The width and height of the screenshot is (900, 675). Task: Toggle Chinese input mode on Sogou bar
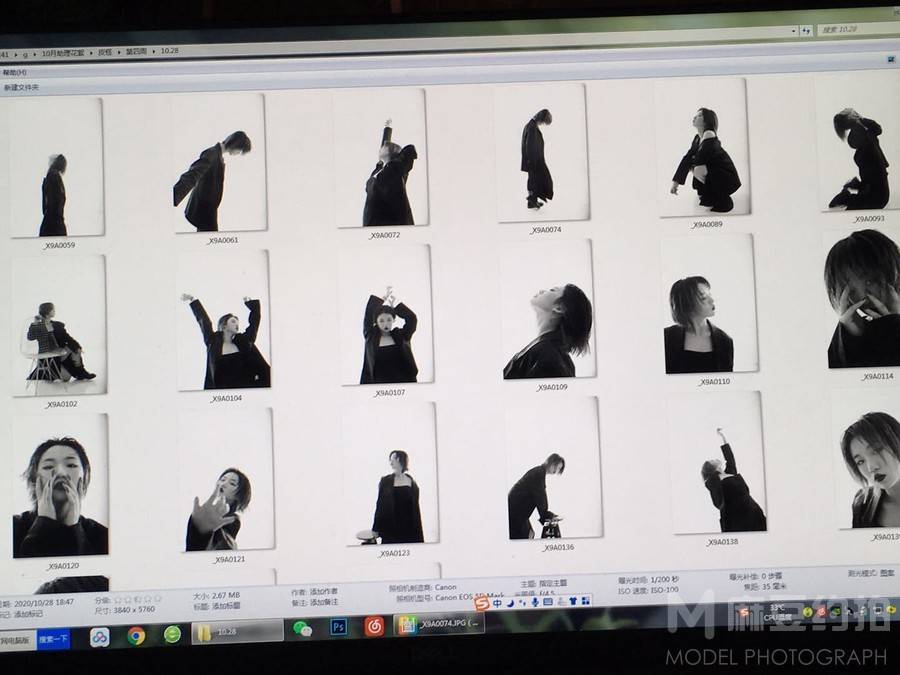497,603
